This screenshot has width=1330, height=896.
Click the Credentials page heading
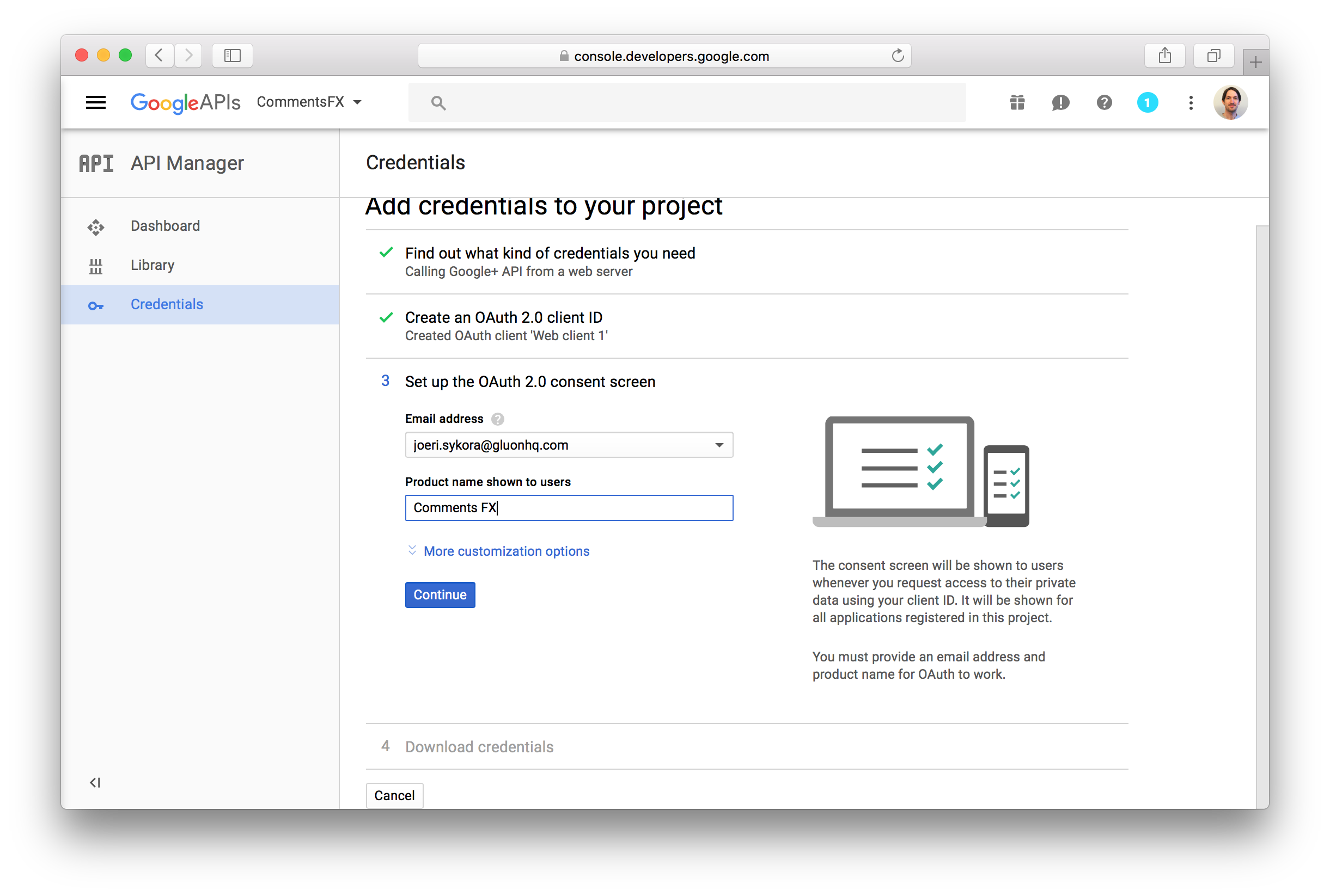(x=416, y=163)
